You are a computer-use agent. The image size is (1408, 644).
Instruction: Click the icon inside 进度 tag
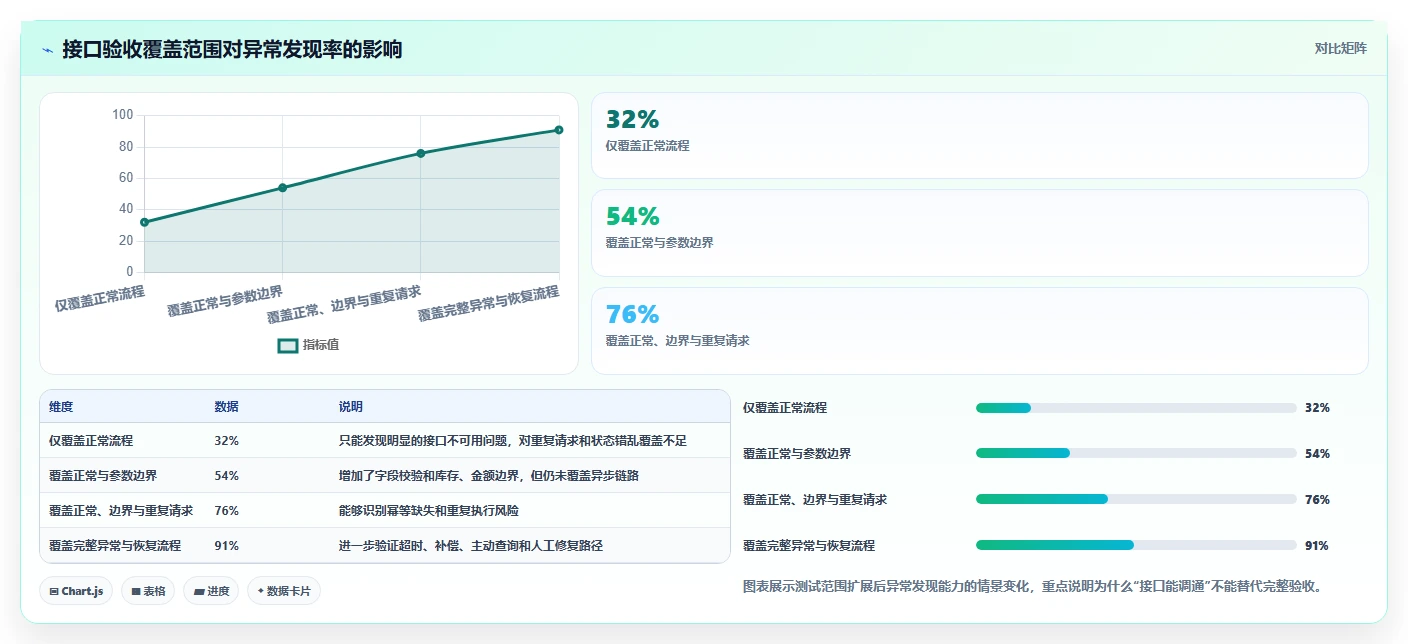[x=199, y=591]
